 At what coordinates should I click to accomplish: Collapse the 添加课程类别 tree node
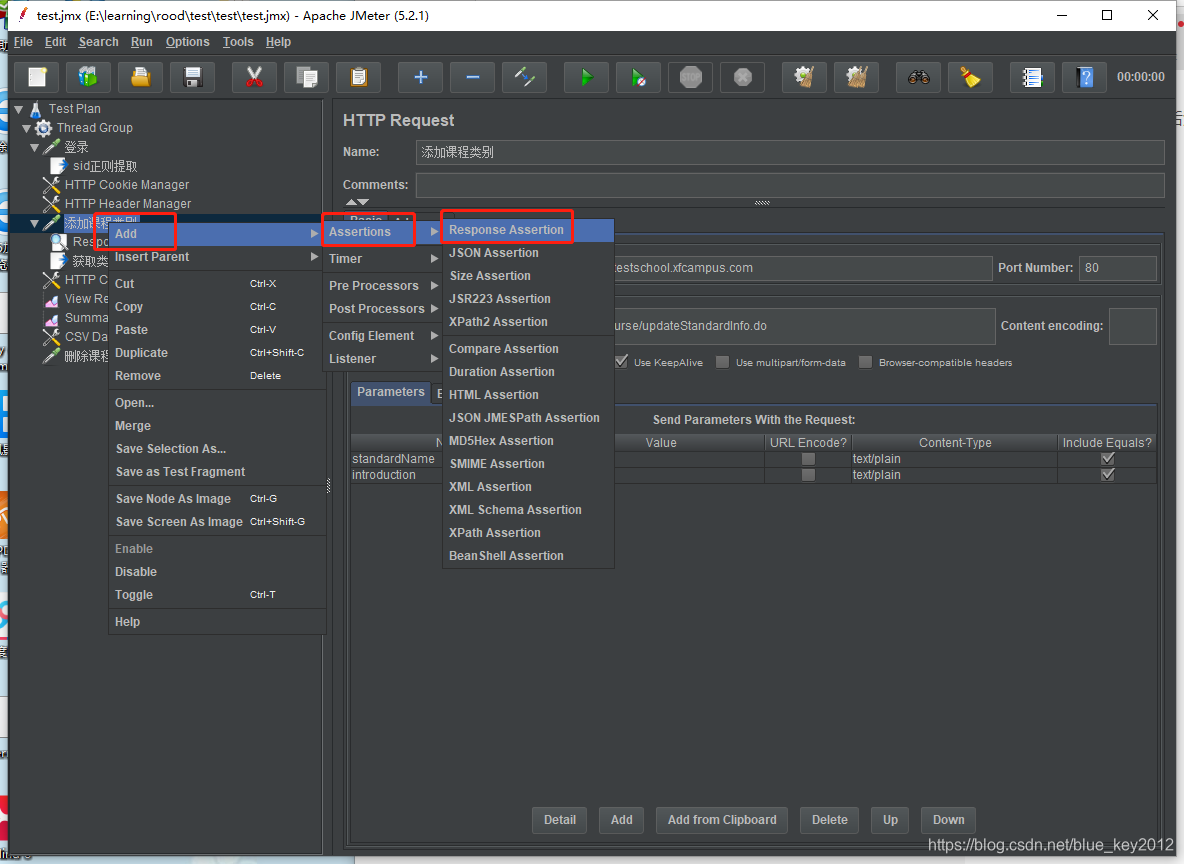coord(35,224)
